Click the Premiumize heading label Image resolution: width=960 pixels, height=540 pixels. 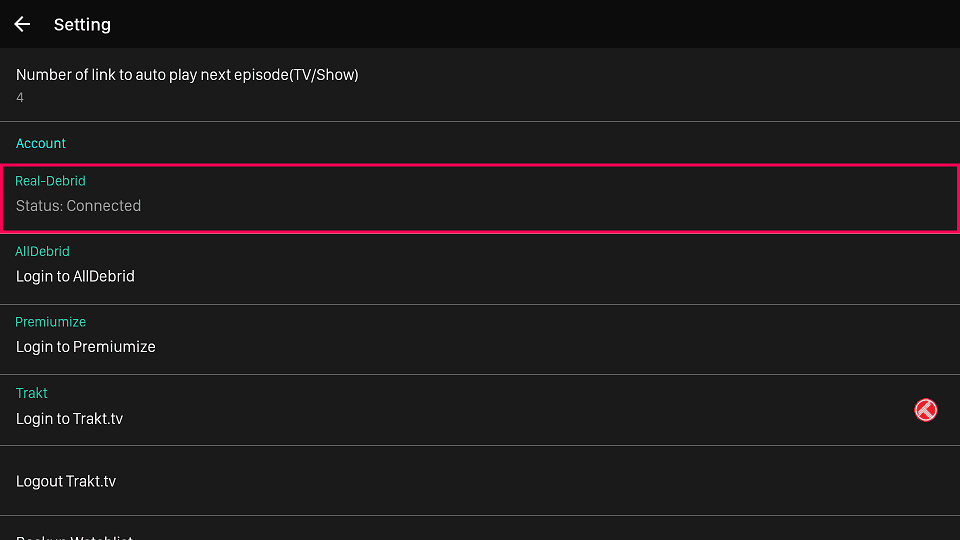[50, 322]
